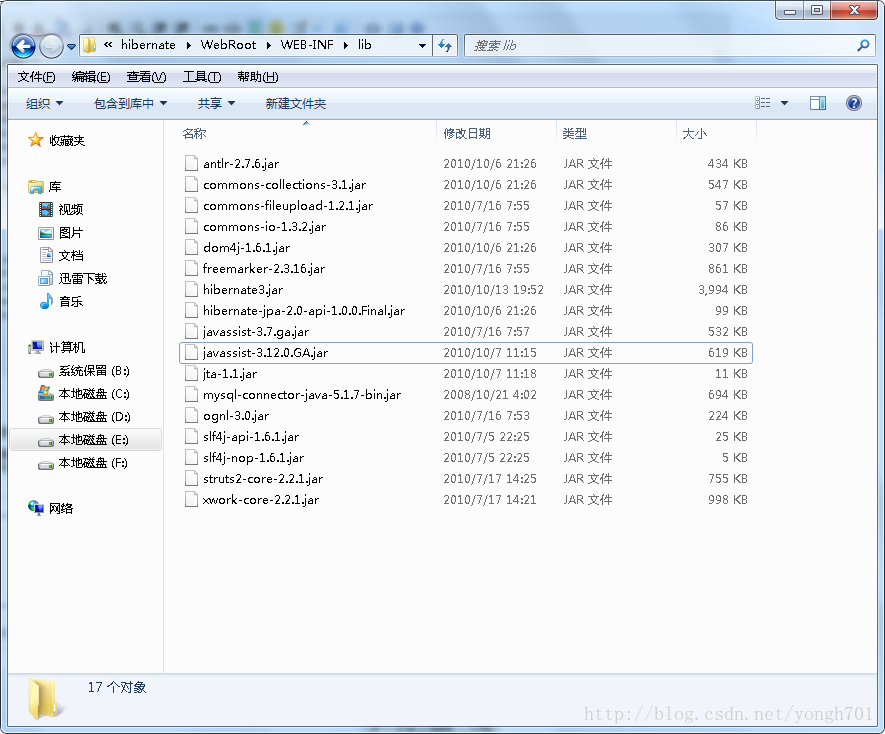The image size is (885, 734).
Task: Open the 帮助(H) menu
Action: [x=257, y=77]
